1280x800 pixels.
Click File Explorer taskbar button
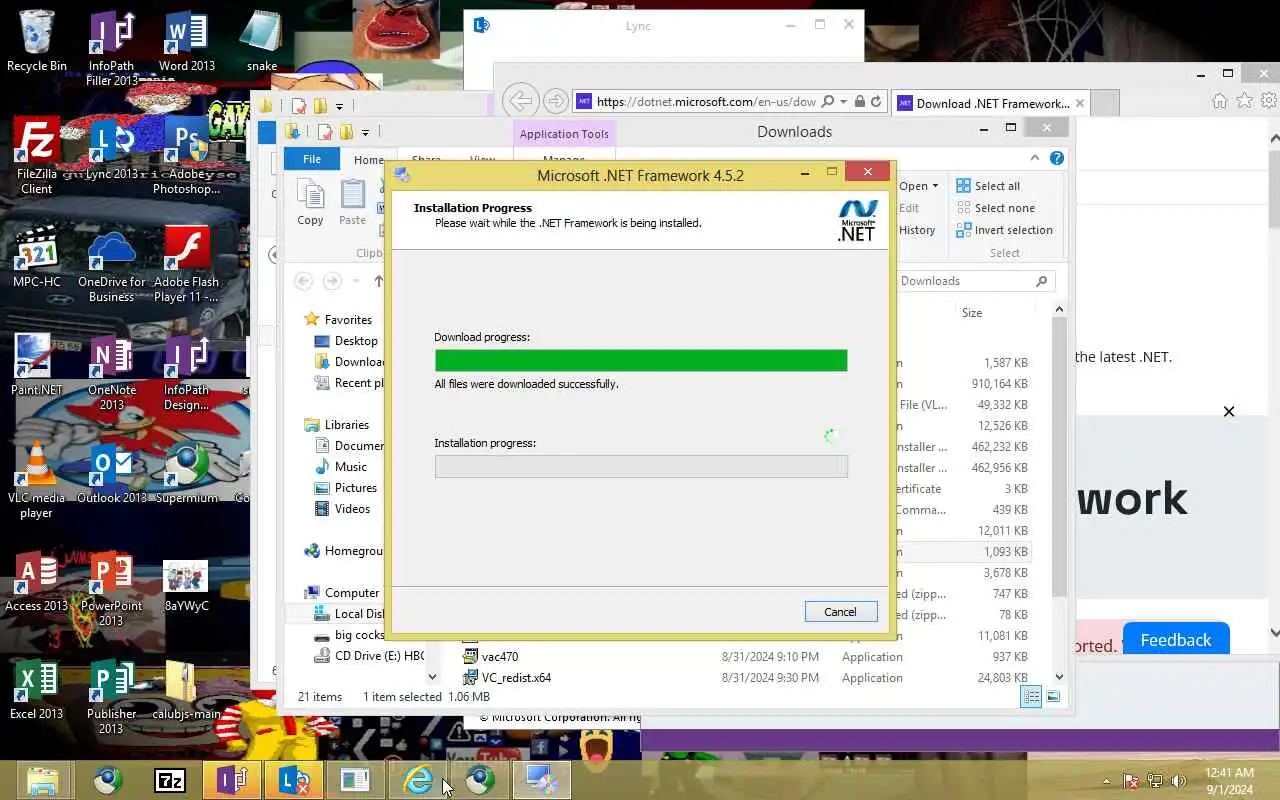[x=43, y=780]
